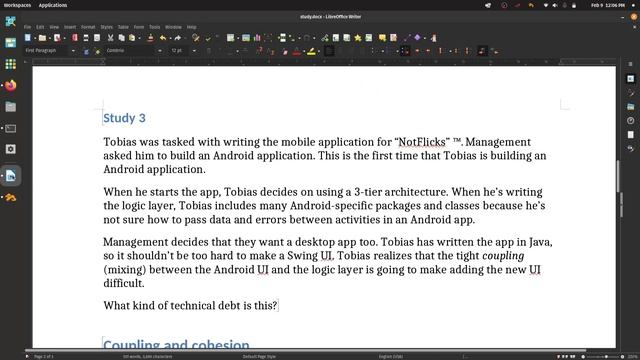
Task: Click the Undo arrow
Action: coord(163,38)
